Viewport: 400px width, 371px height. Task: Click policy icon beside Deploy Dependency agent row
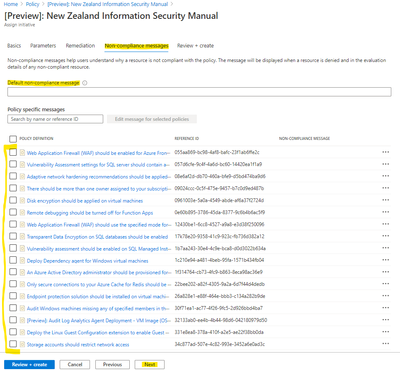pos(22,261)
